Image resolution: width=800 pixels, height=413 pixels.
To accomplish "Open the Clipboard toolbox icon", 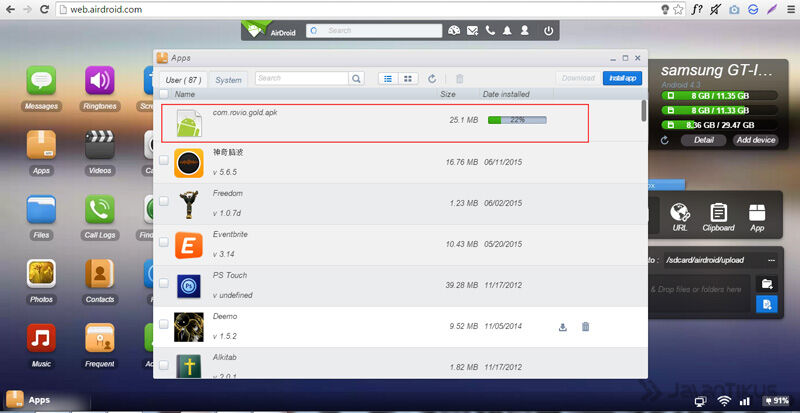I will coord(718,216).
